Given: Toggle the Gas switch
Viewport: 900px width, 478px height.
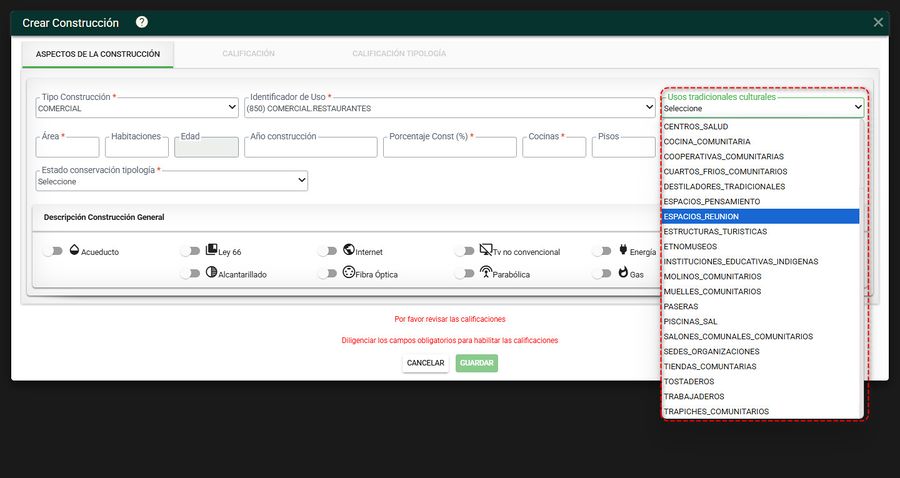Looking at the screenshot, I should click(602, 274).
